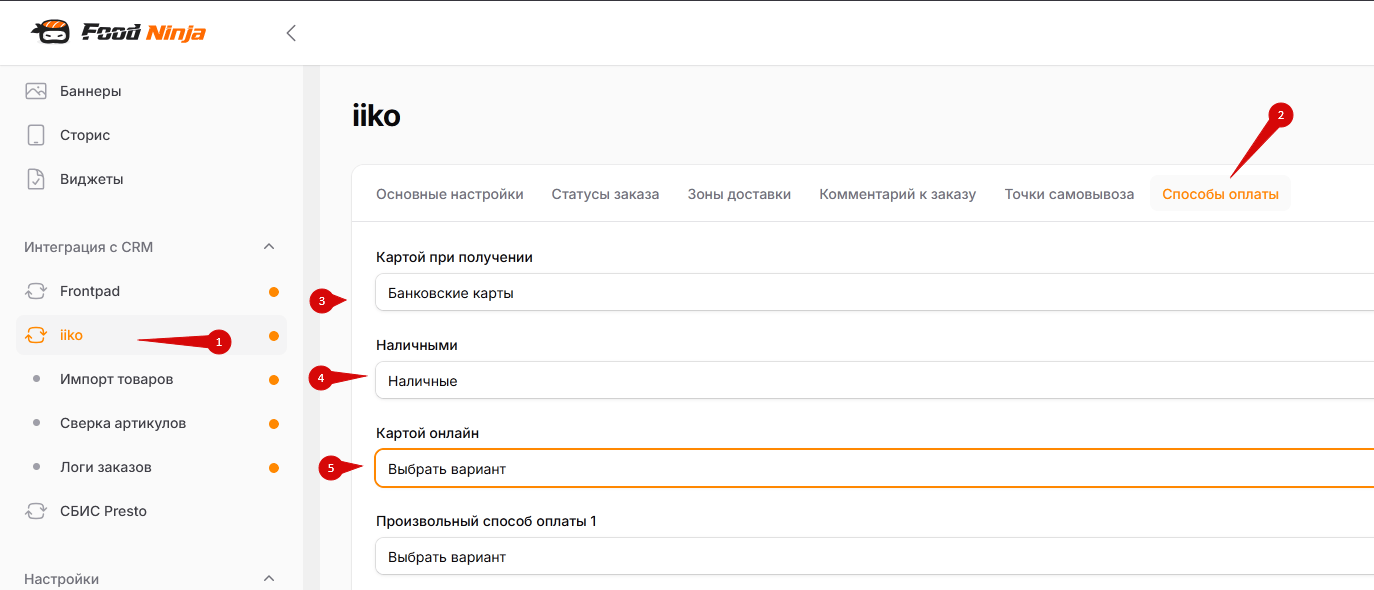Click the iiko page heading
This screenshot has width=1374, height=590.
(x=376, y=116)
